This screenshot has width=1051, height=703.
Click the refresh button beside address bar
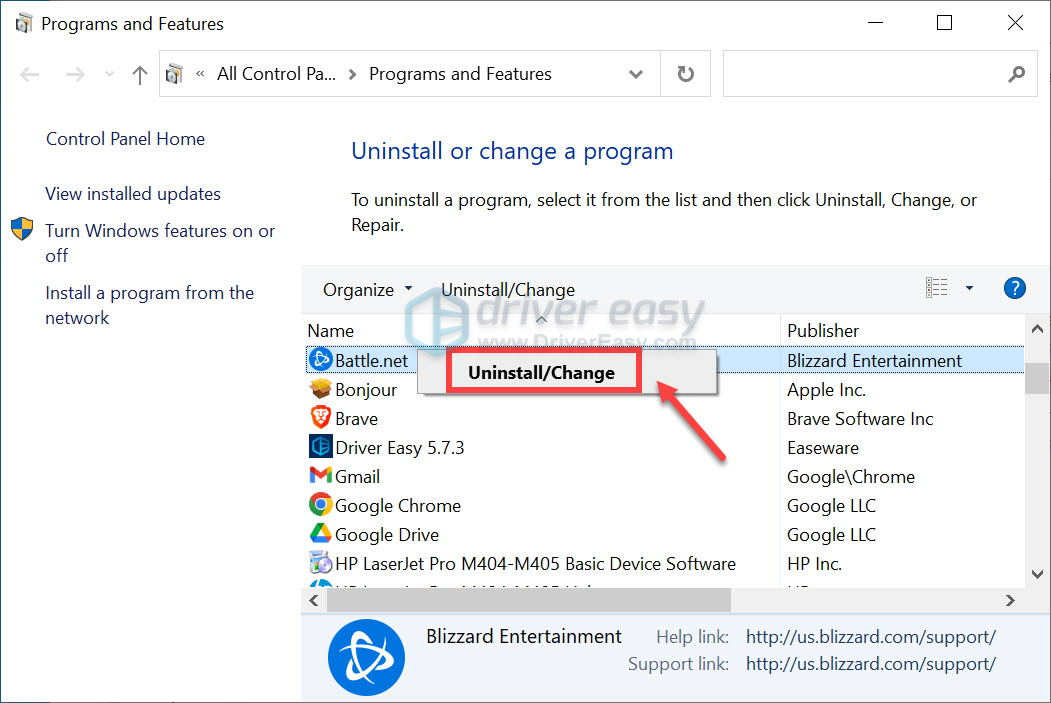click(685, 74)
